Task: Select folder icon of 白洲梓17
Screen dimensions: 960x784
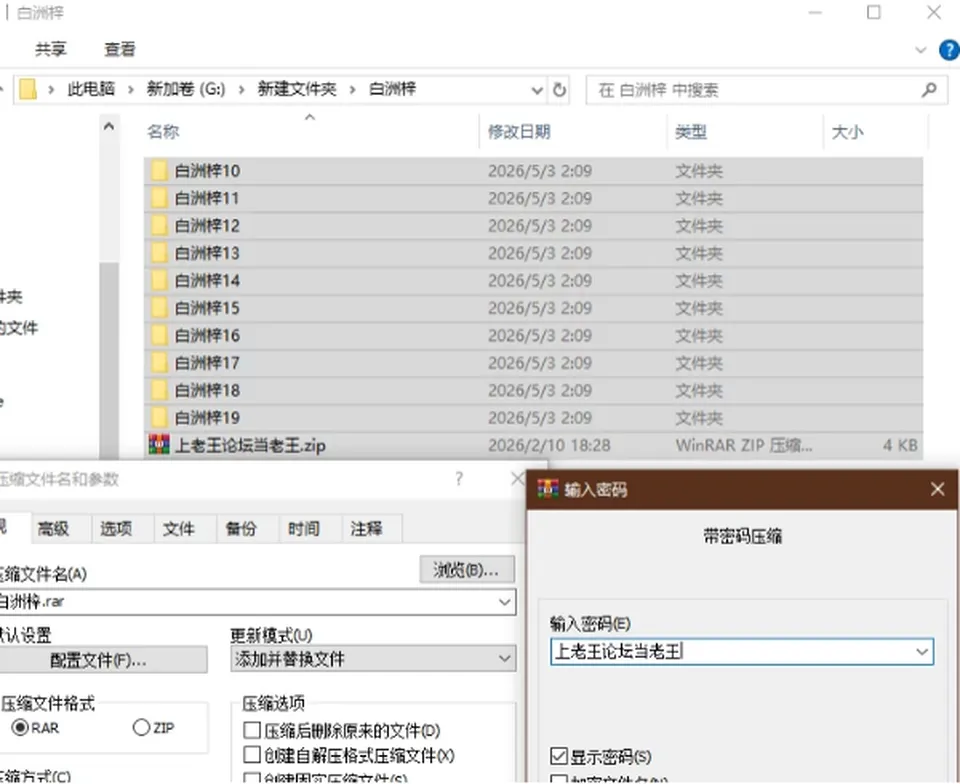Action: (159, 363)
